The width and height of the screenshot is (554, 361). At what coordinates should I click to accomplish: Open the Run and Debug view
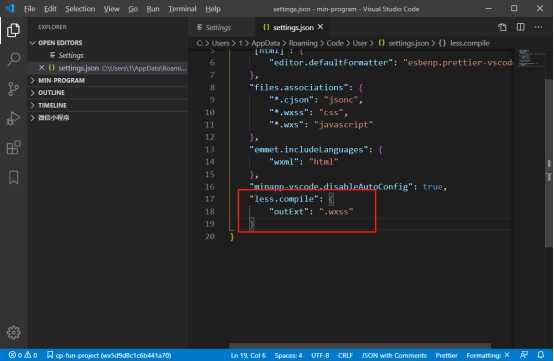tap(13, 118)
